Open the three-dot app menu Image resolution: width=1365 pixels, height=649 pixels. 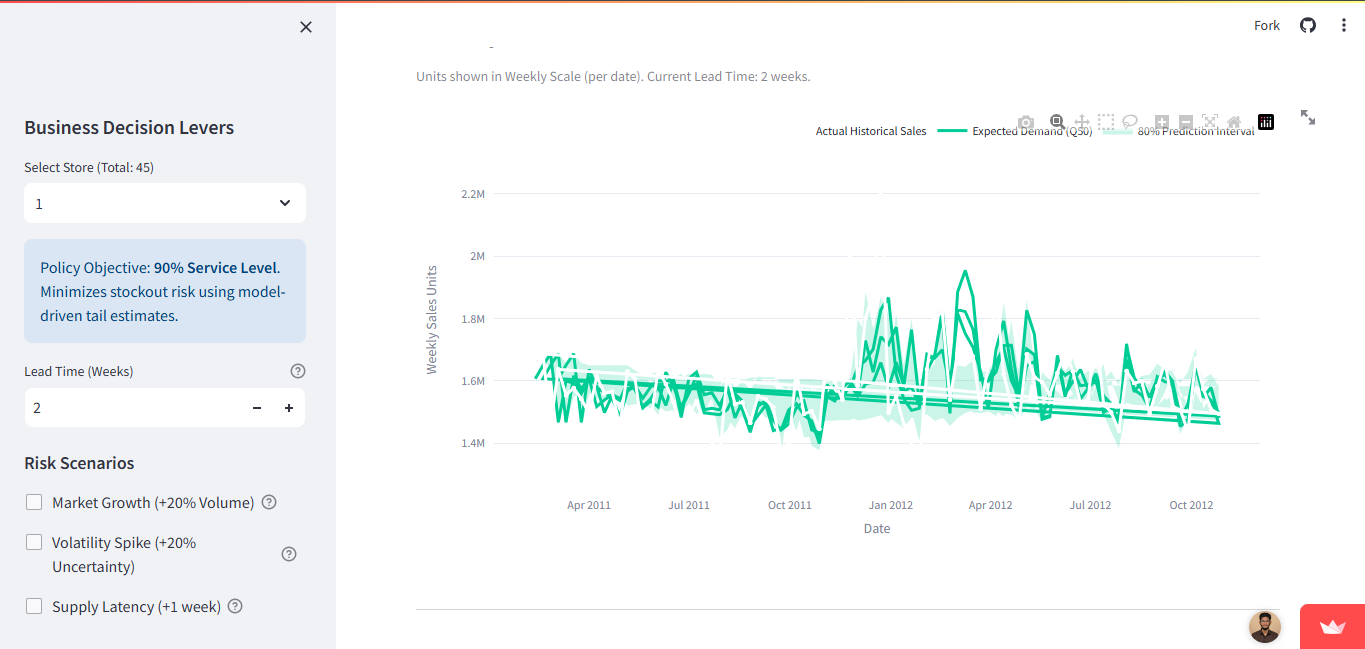[1344, 25]
